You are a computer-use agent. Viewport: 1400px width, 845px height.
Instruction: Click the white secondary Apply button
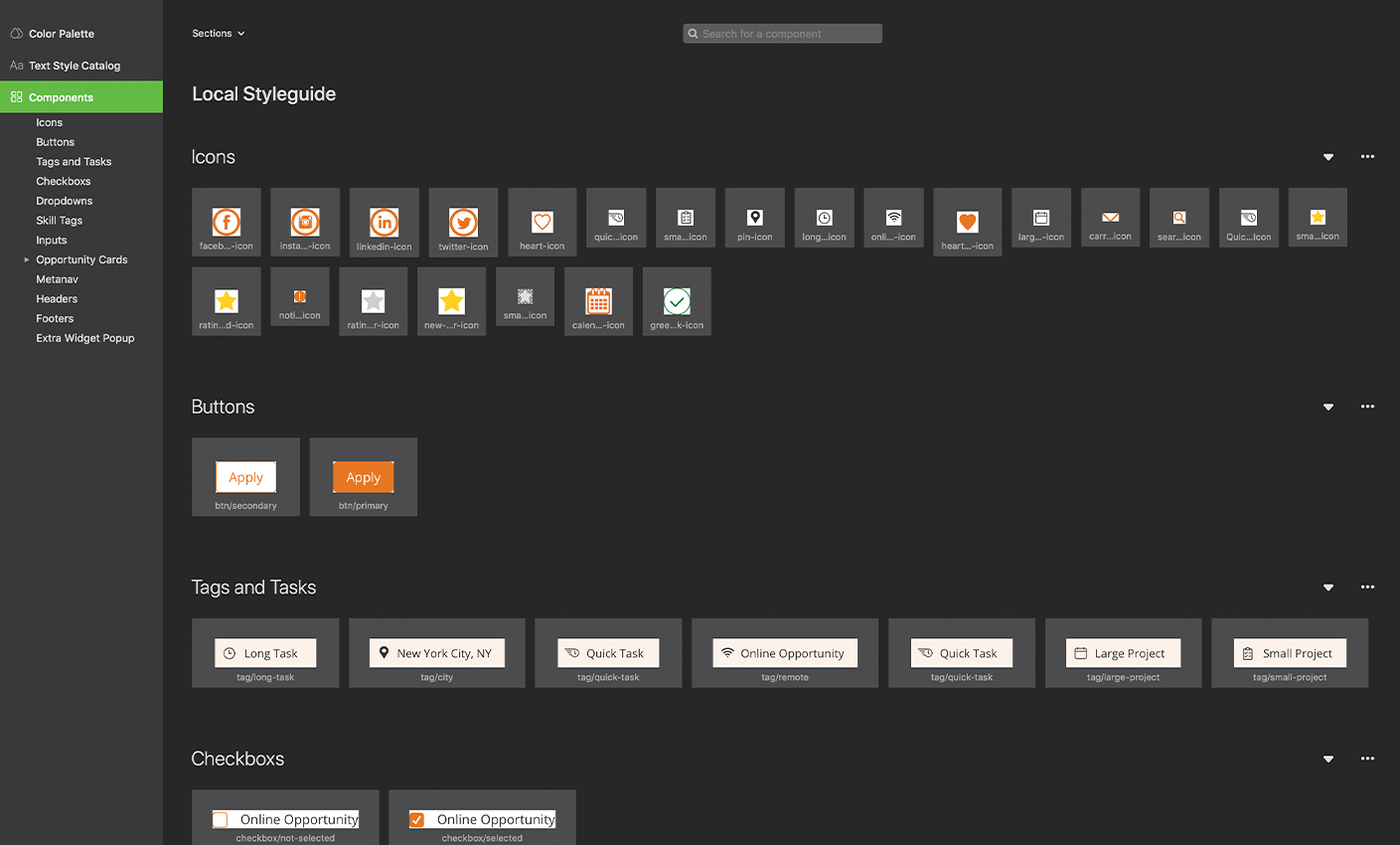tap(246, 478)
